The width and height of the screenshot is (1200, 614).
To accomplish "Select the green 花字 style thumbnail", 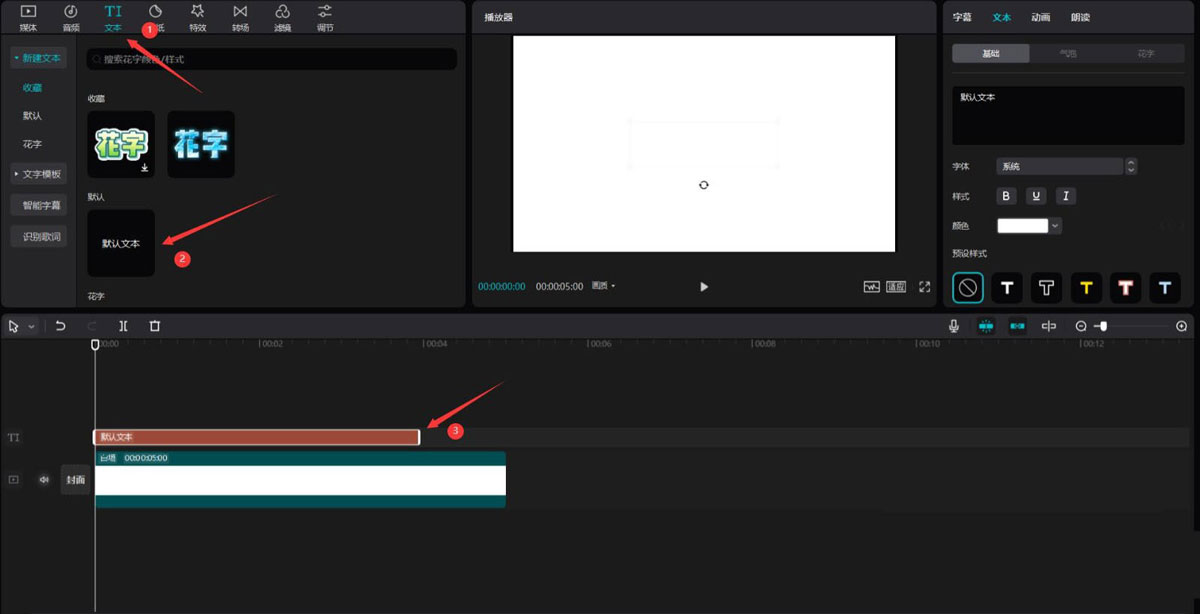I will tap(121, 145).
